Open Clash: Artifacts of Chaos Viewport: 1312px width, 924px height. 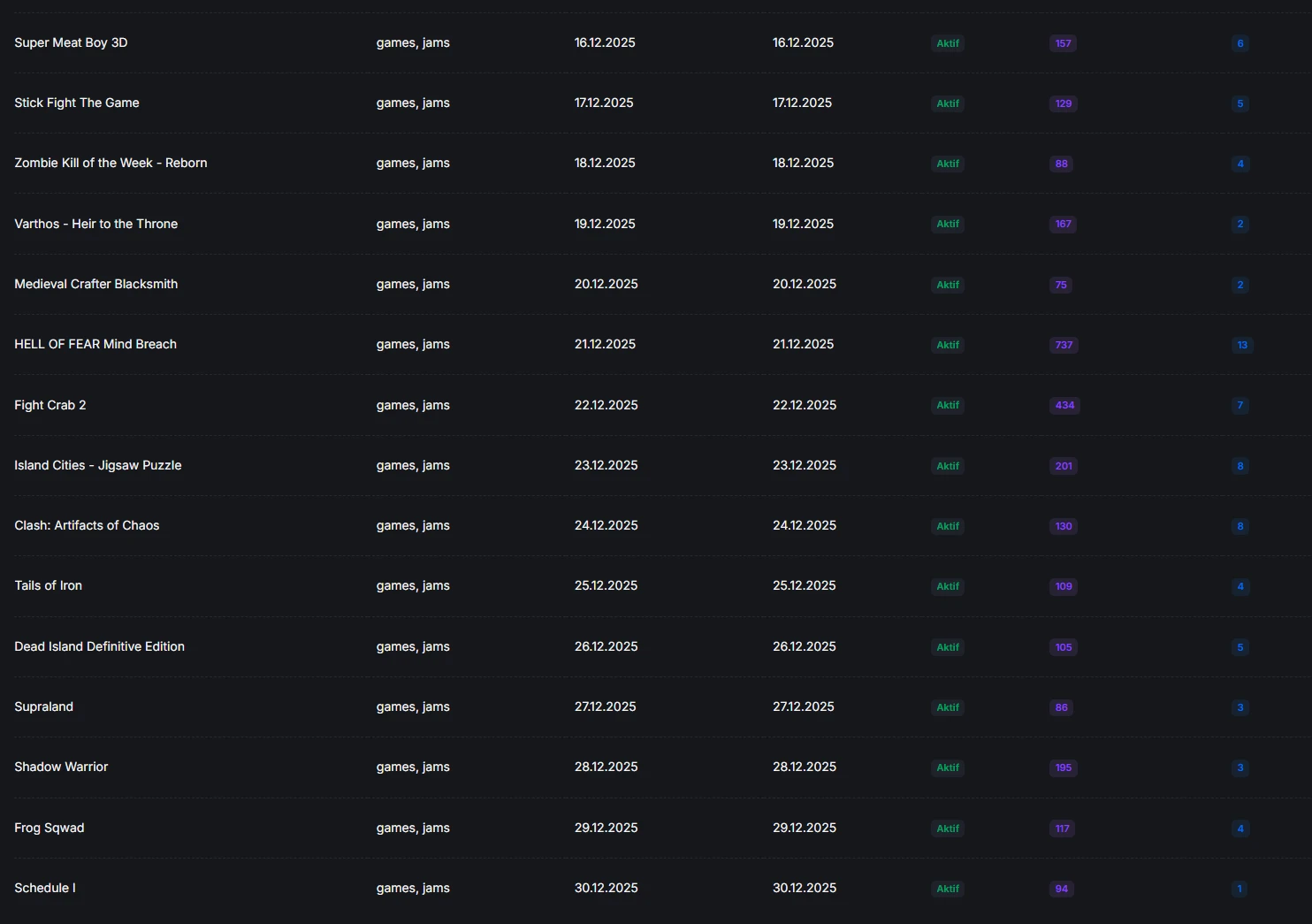point(87,525)
